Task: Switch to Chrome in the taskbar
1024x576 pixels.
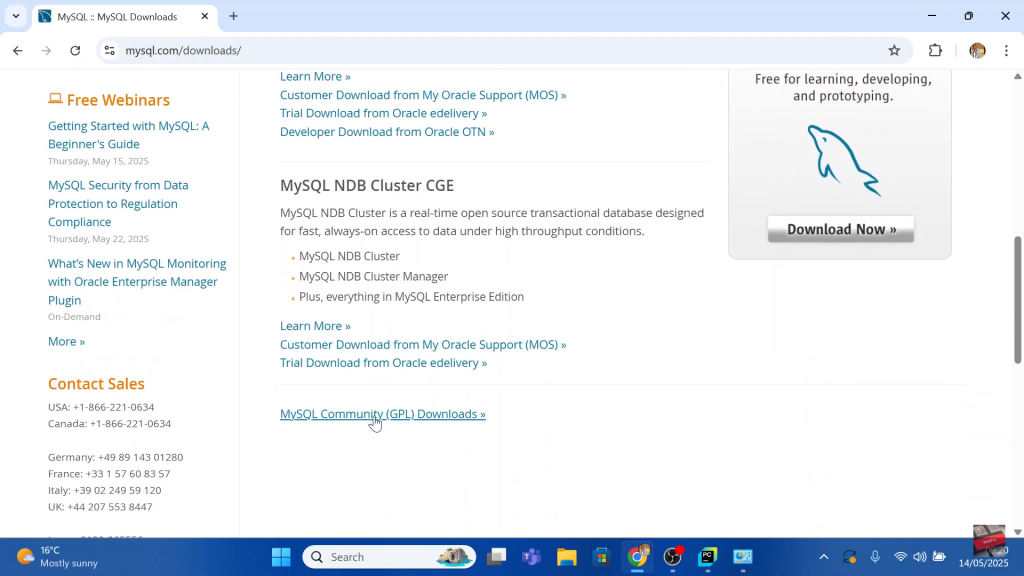Action: tap(637, 557)
